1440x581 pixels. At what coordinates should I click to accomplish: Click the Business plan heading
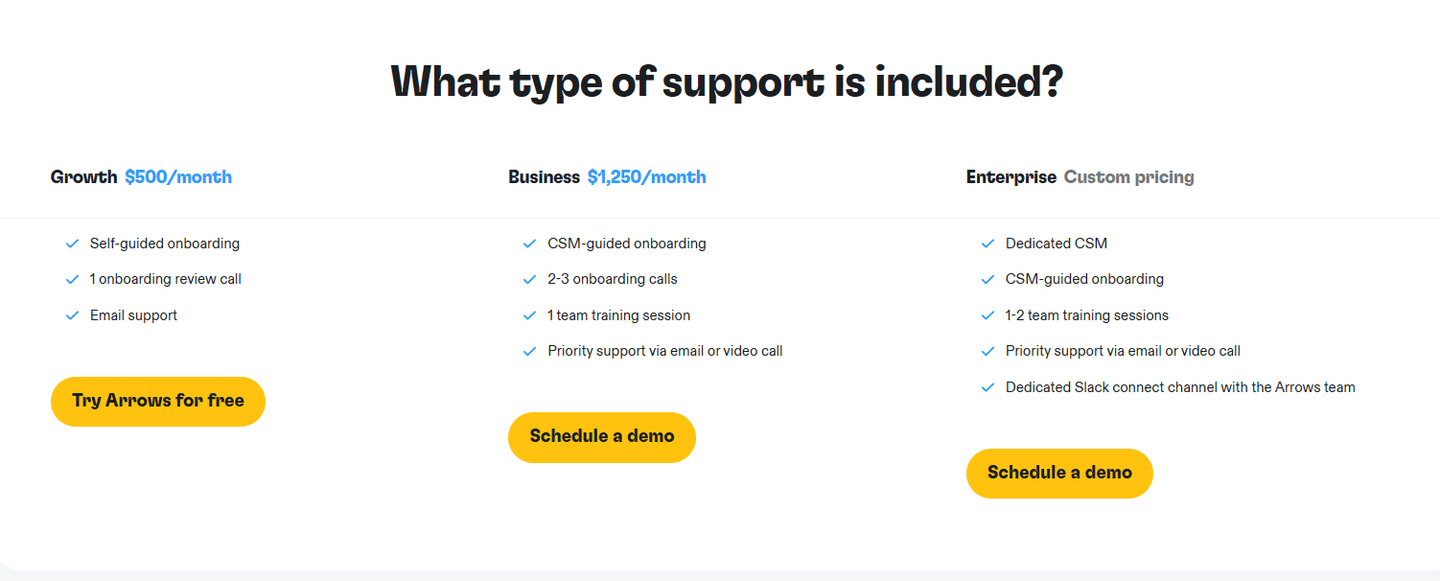544,177
